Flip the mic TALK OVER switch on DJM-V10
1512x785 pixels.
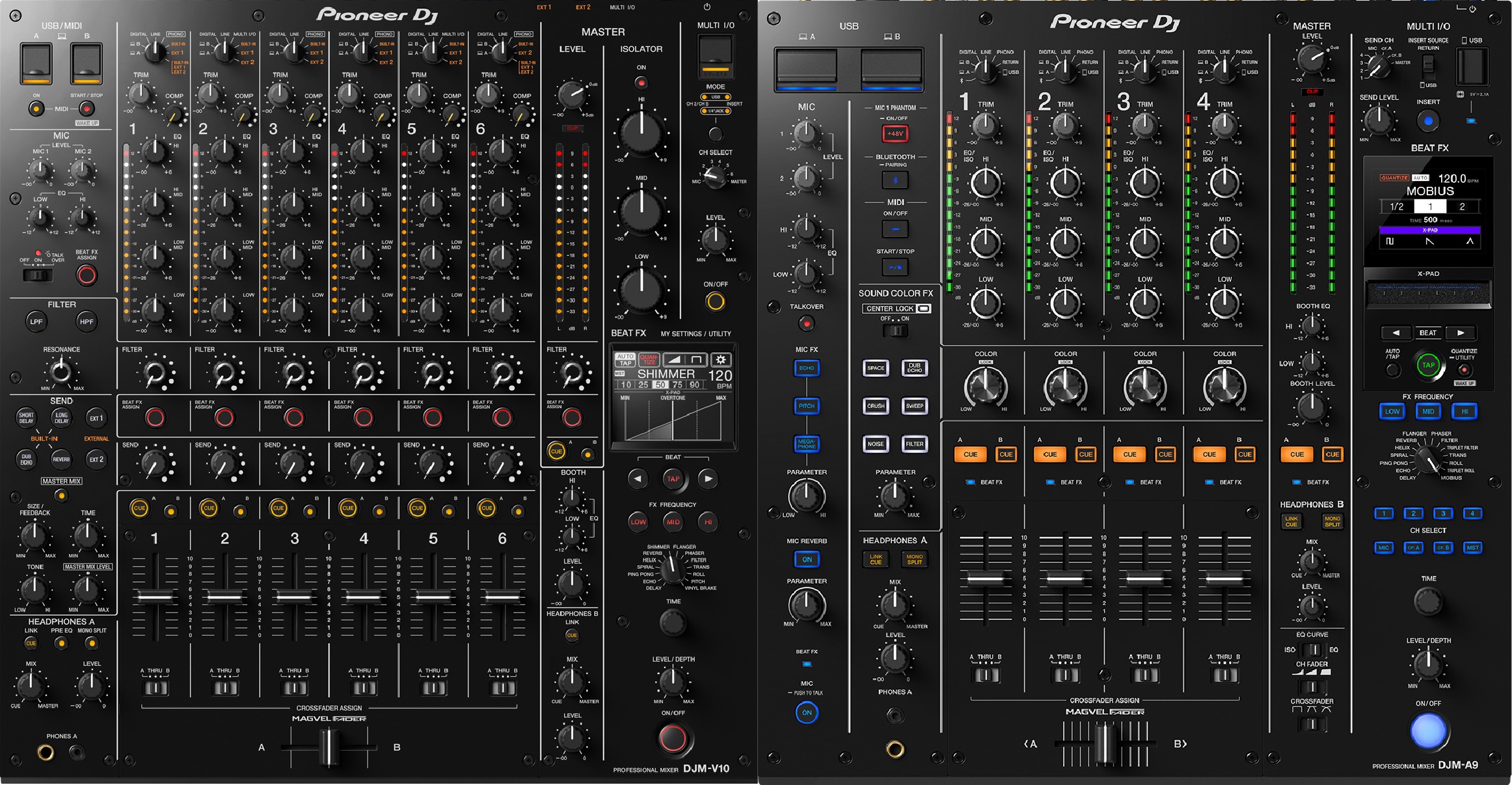[x=38, y=275]
